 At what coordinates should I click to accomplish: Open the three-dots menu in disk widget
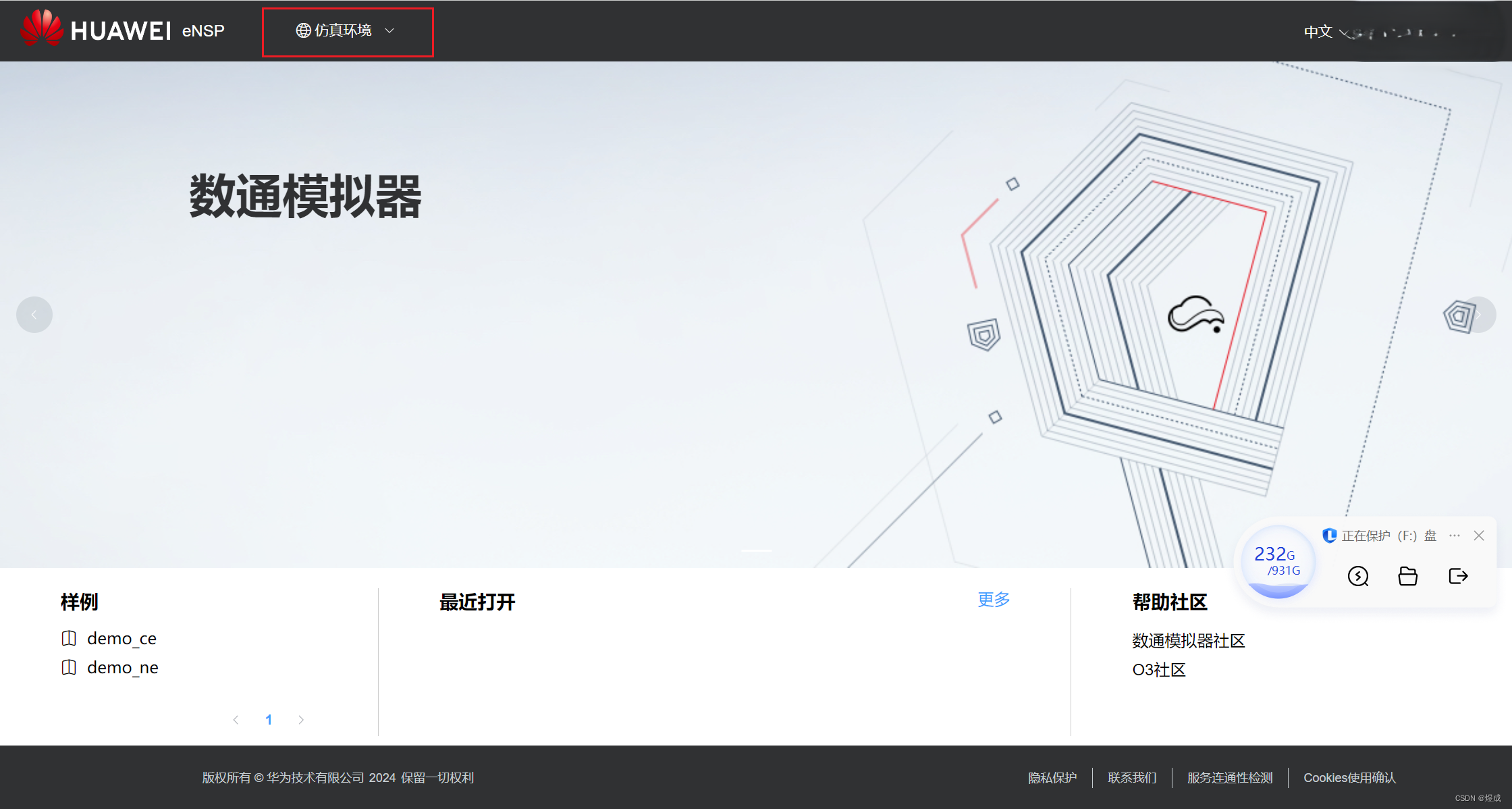1455,536
